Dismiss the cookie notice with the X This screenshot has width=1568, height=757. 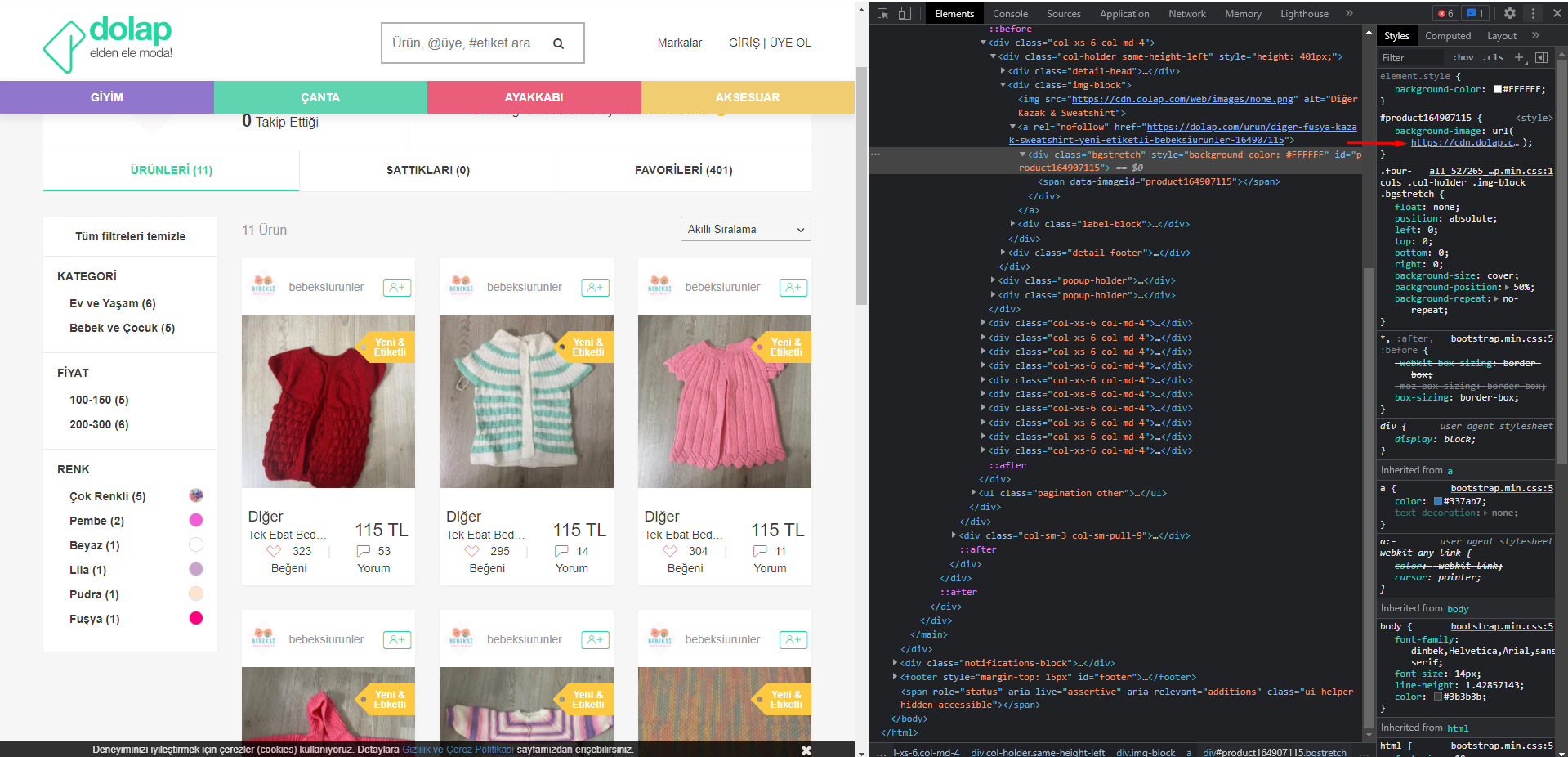[x=806, y=750]
